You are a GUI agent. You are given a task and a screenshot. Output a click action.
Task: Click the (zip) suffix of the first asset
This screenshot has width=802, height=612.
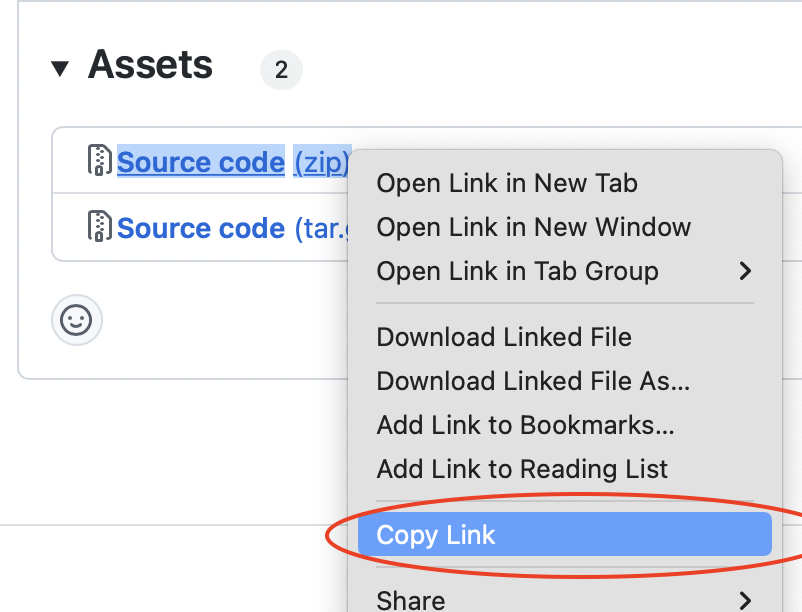point(320,162)
